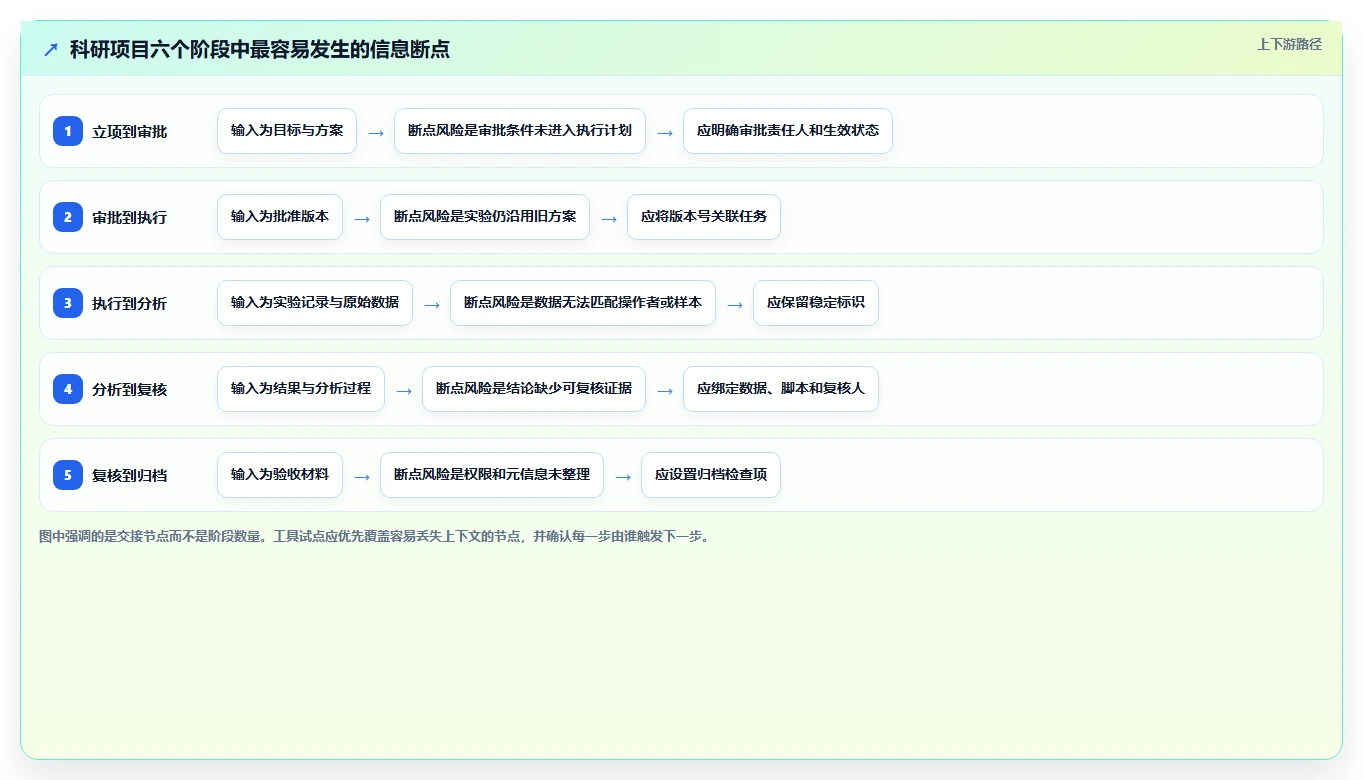Viewport: 1363px width, 780px height.
Task: Click arrow after 输入为结果与分析过程
Action: click(x=404, y=390)
